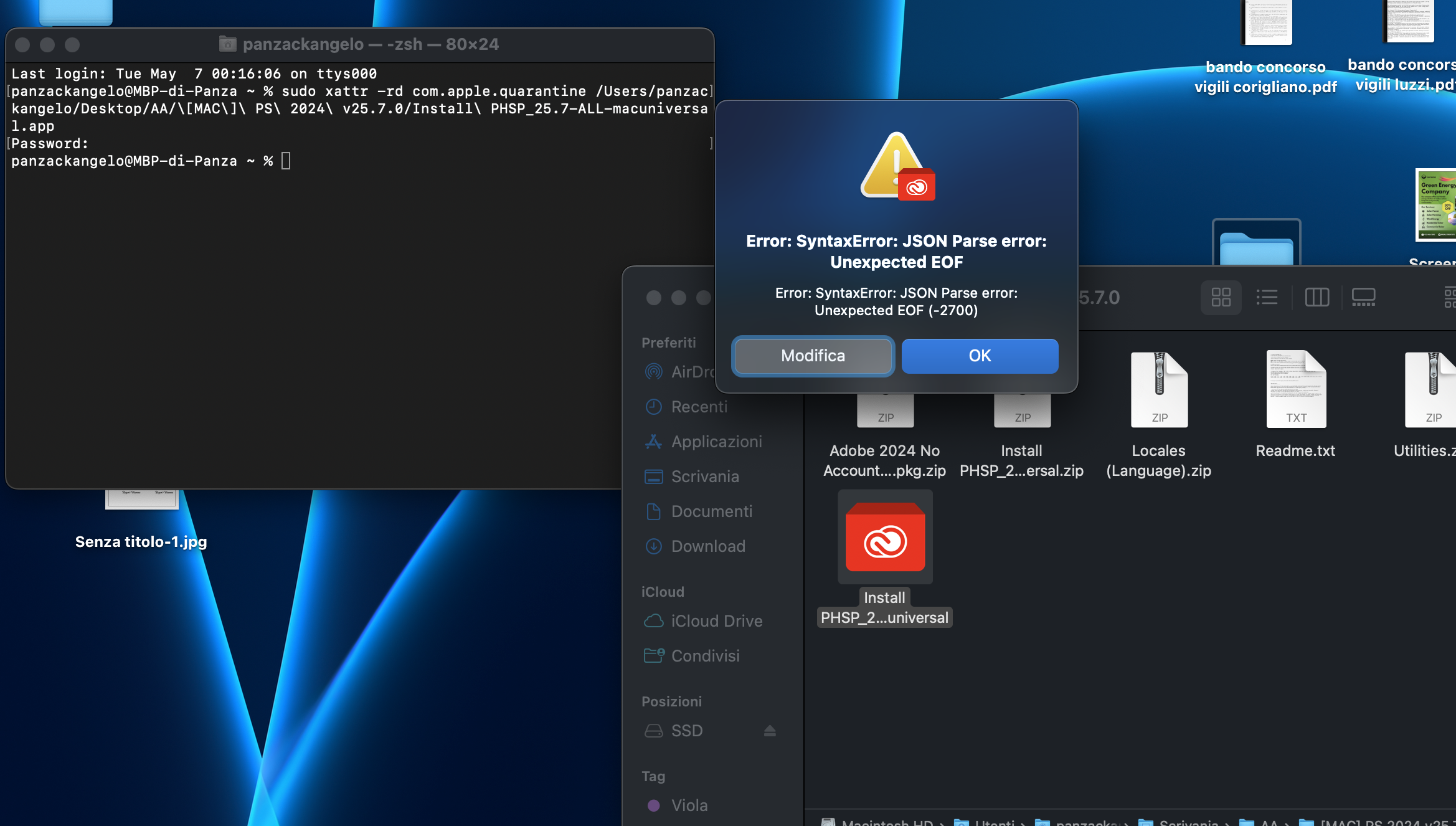
Task: Switch Finder to gallery view
Action: tap(1363, 297)
